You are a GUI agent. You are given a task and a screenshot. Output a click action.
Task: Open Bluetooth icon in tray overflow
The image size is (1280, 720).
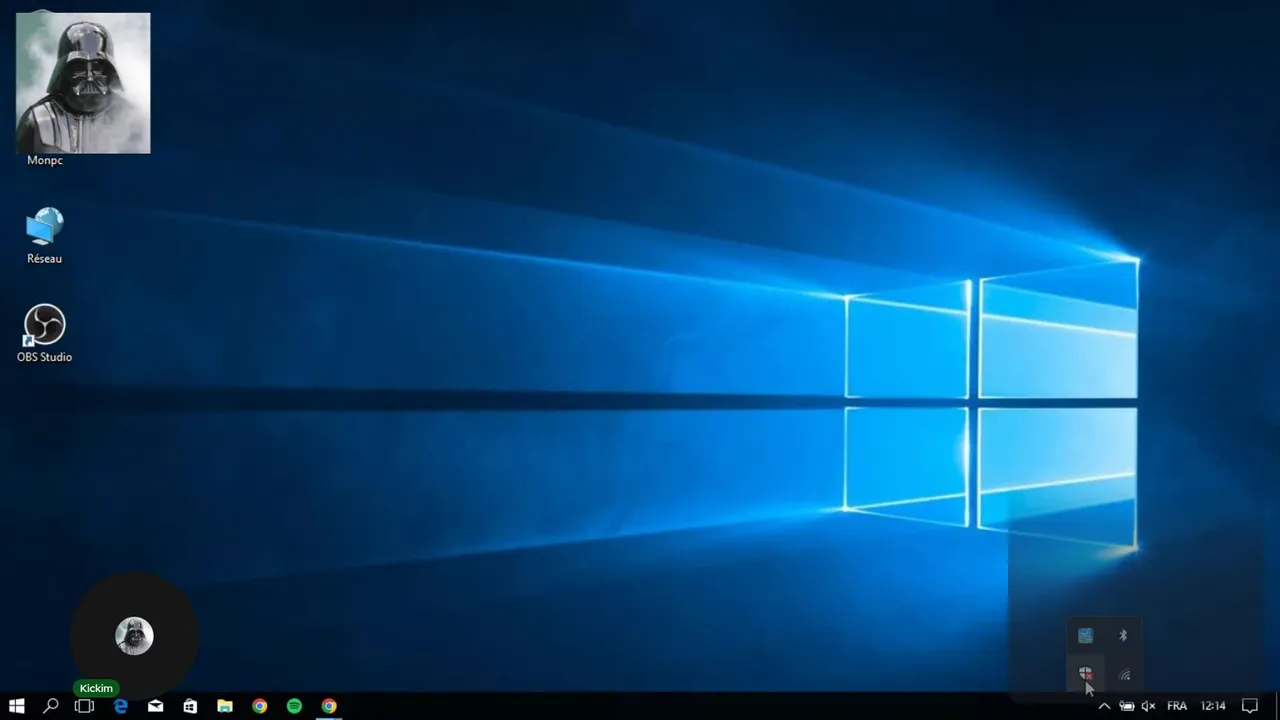tap(1123, 635)
